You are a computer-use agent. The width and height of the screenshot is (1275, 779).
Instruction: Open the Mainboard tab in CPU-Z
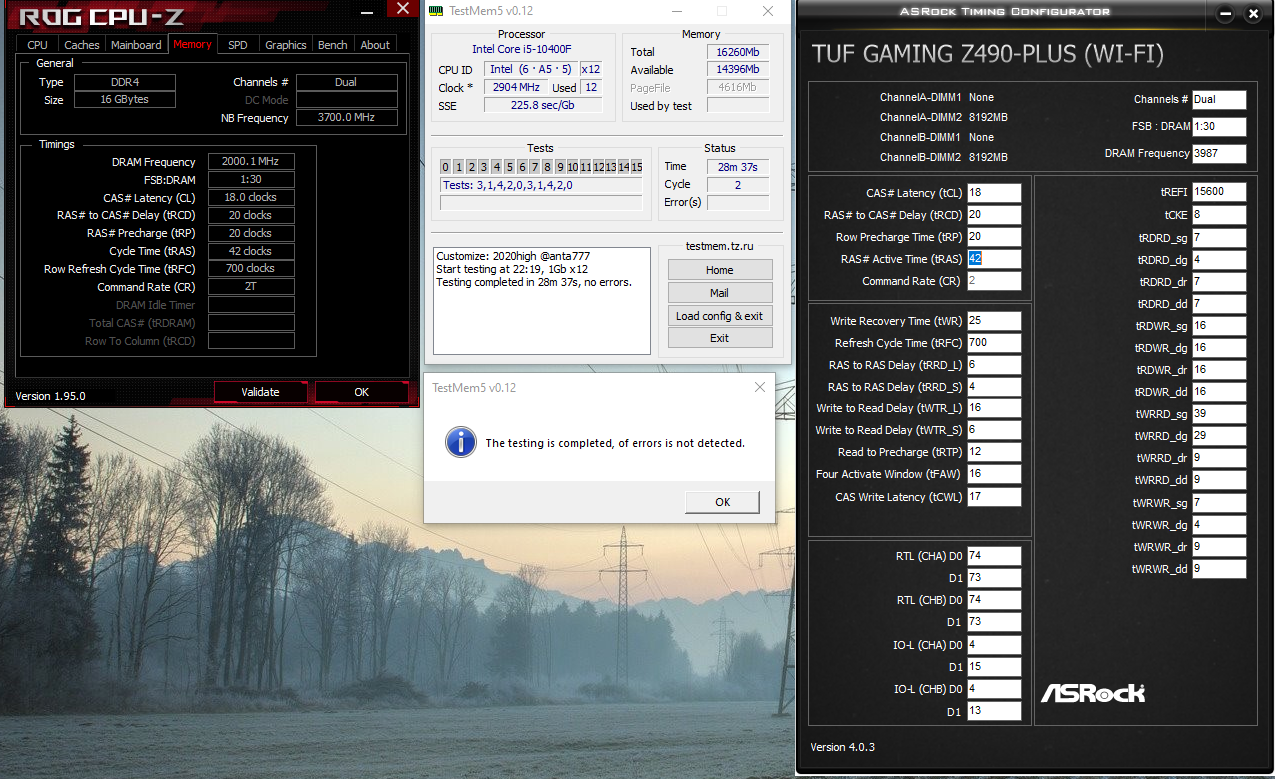click(136, 45)
